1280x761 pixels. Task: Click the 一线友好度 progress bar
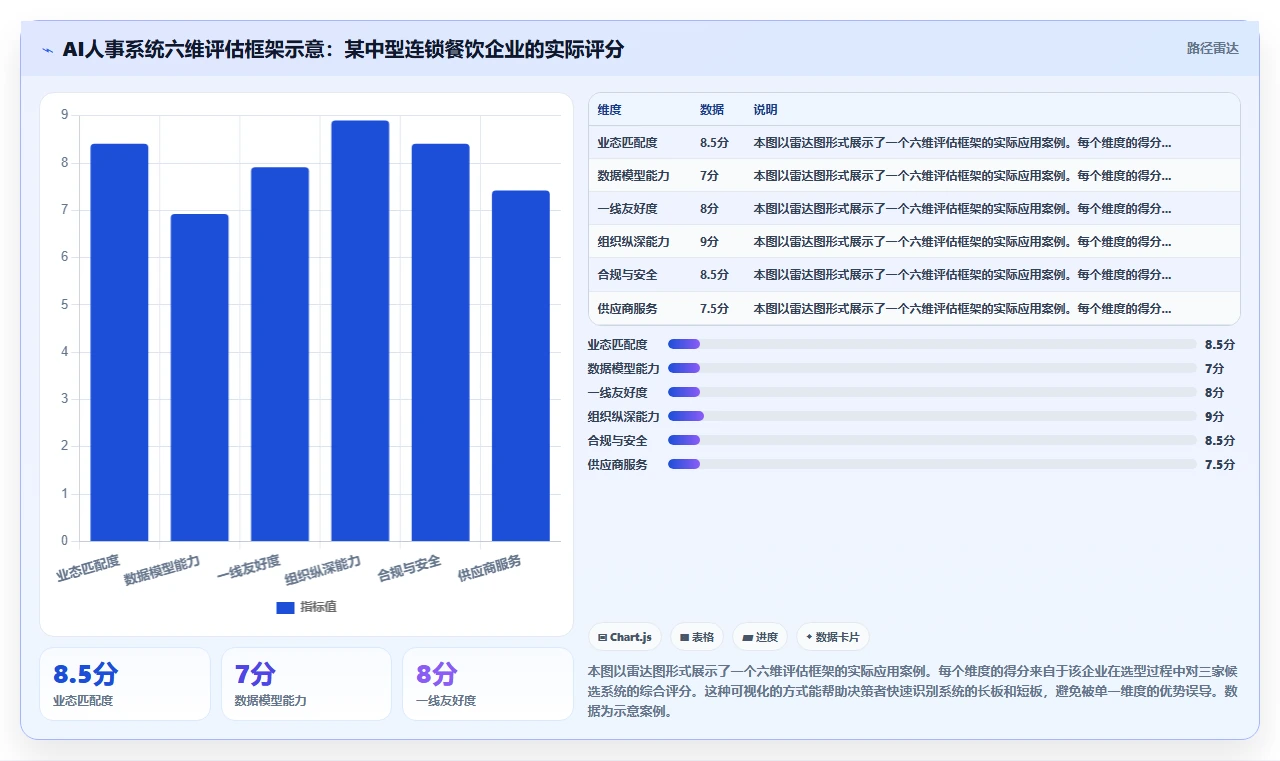(x=932, y=392)
